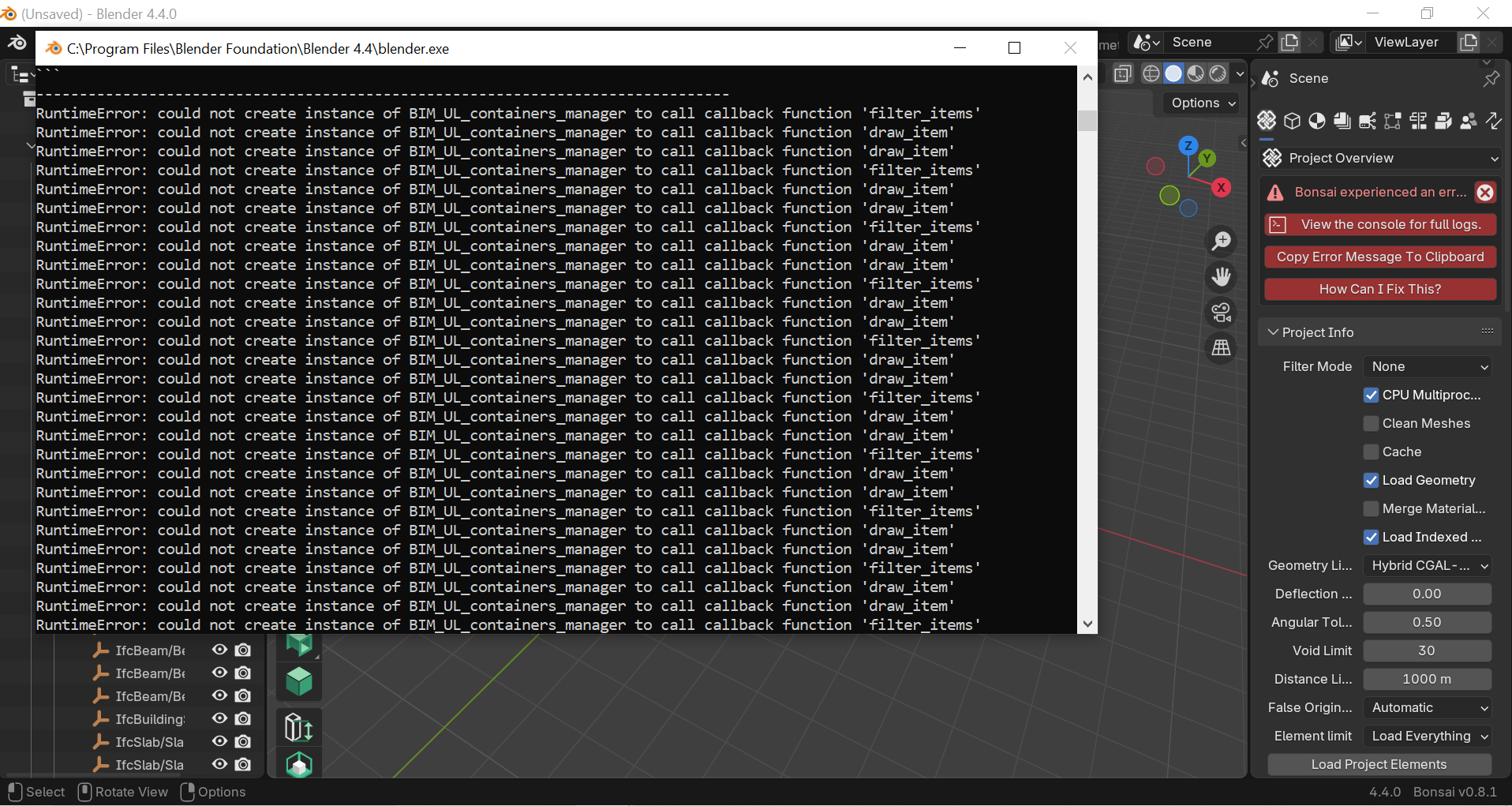Image resolution: width=1512 pixels, height=806 pixels.
Task: Open the Structural Analysis tab
Action: [1393, 121]
